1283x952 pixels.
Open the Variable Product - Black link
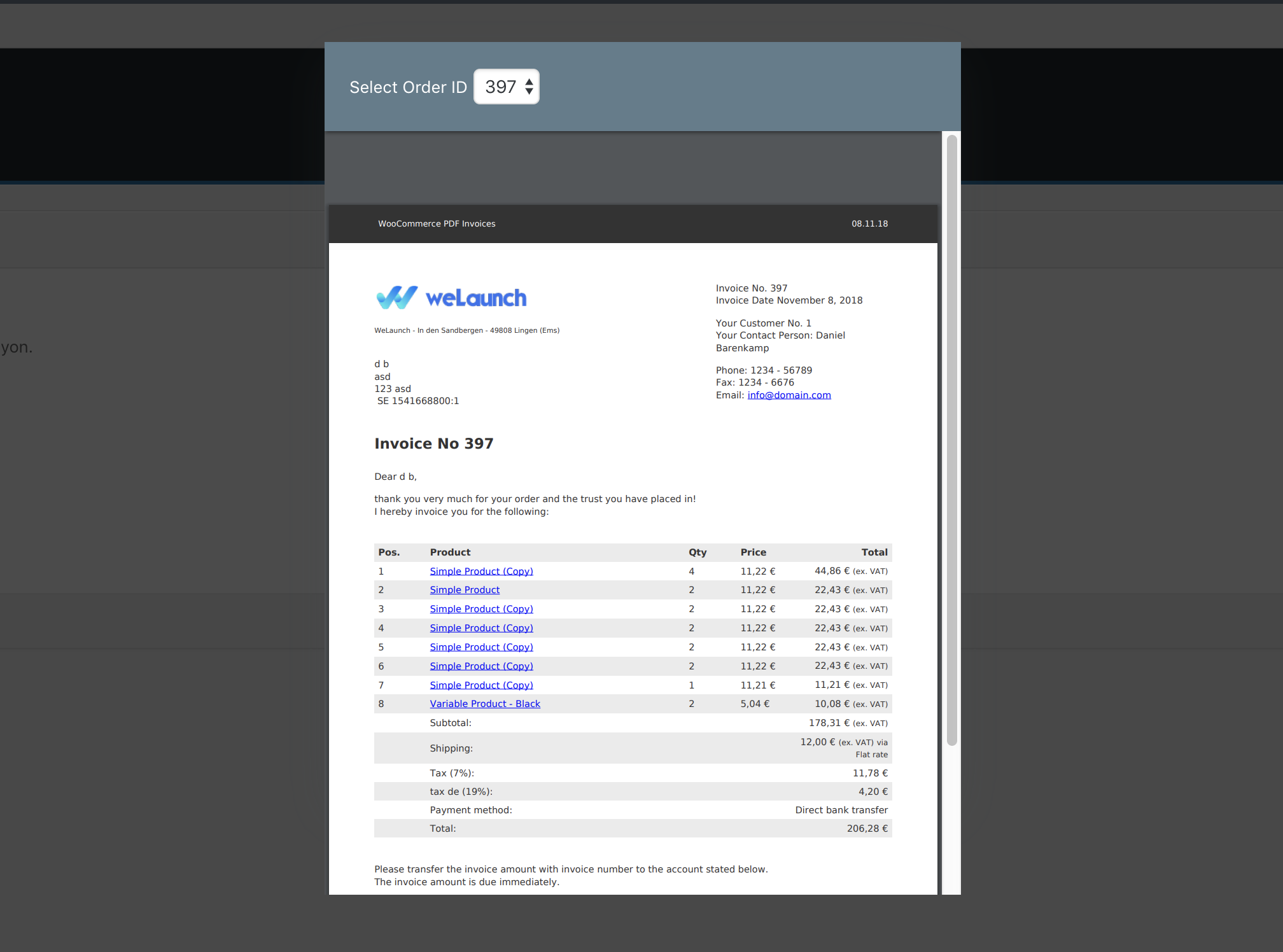coord(485,704)
